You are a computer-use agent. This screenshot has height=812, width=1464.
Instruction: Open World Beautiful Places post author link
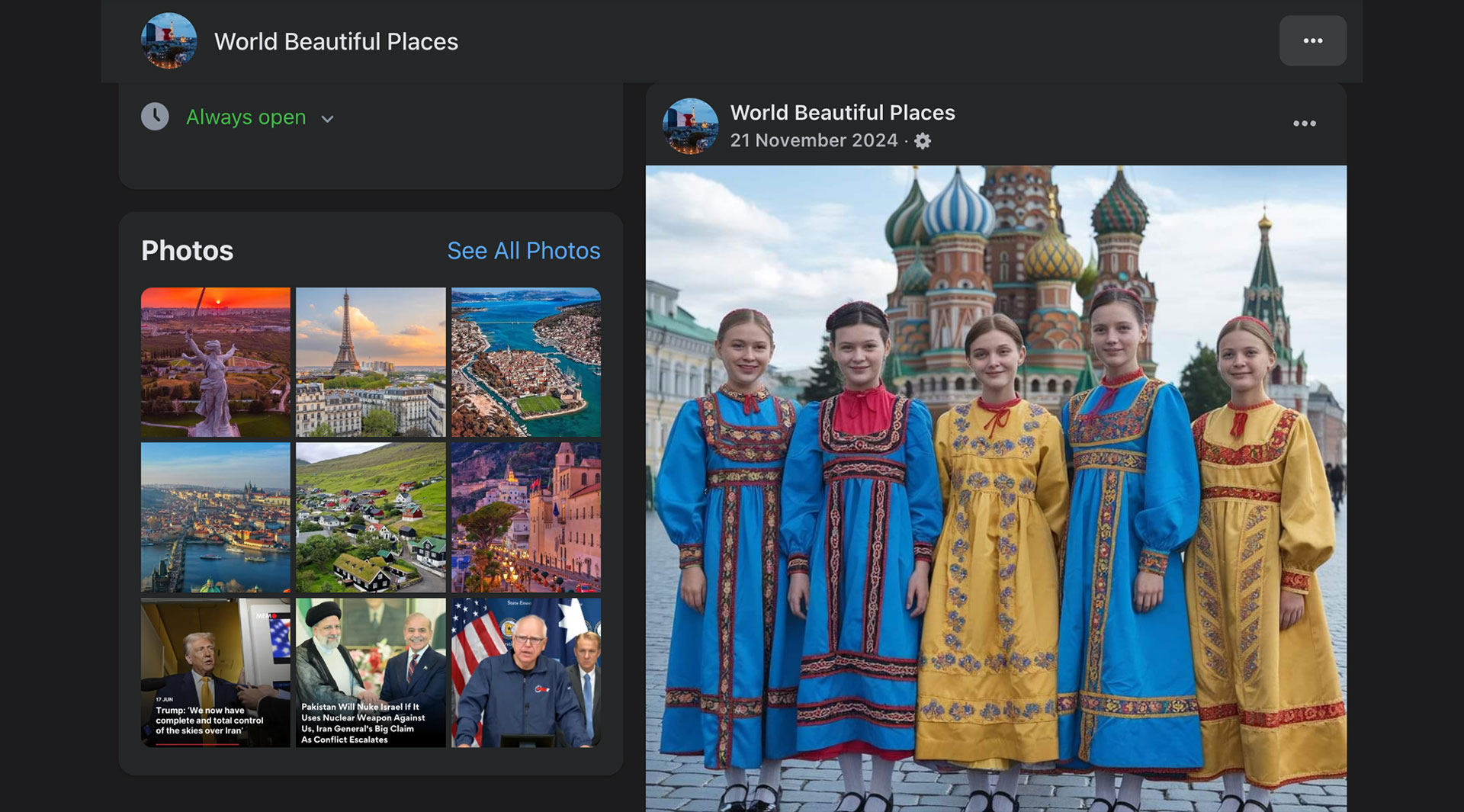pos(842,113)
